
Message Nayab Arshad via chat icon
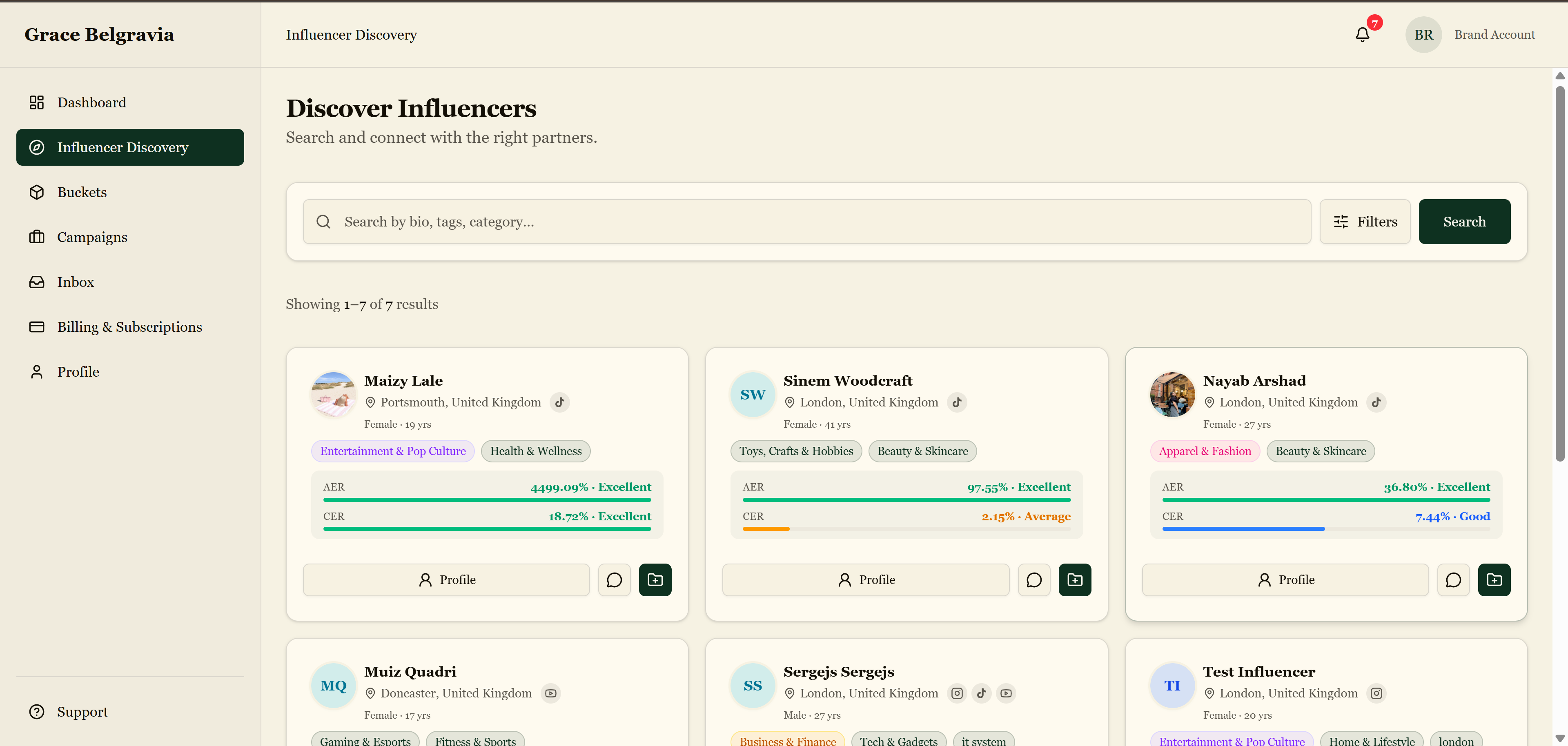point(1453,580)
